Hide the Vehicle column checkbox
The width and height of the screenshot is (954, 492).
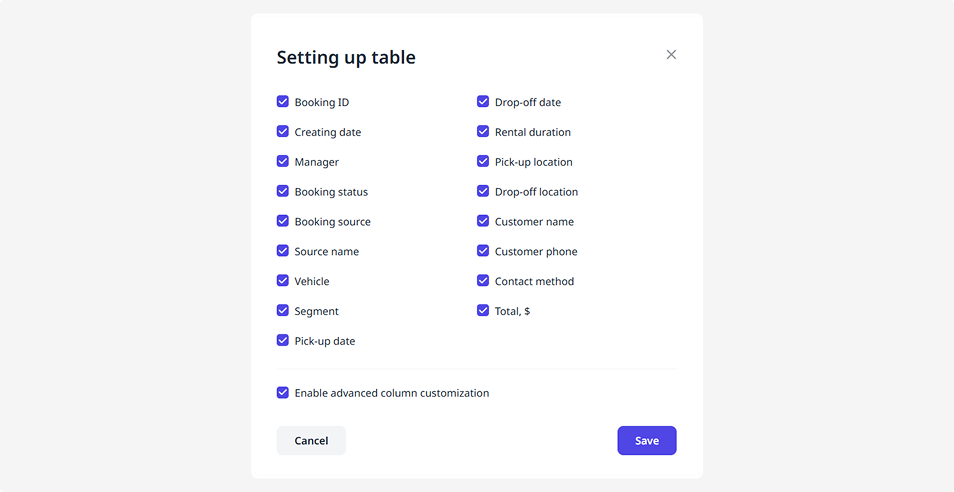[283, 281]
